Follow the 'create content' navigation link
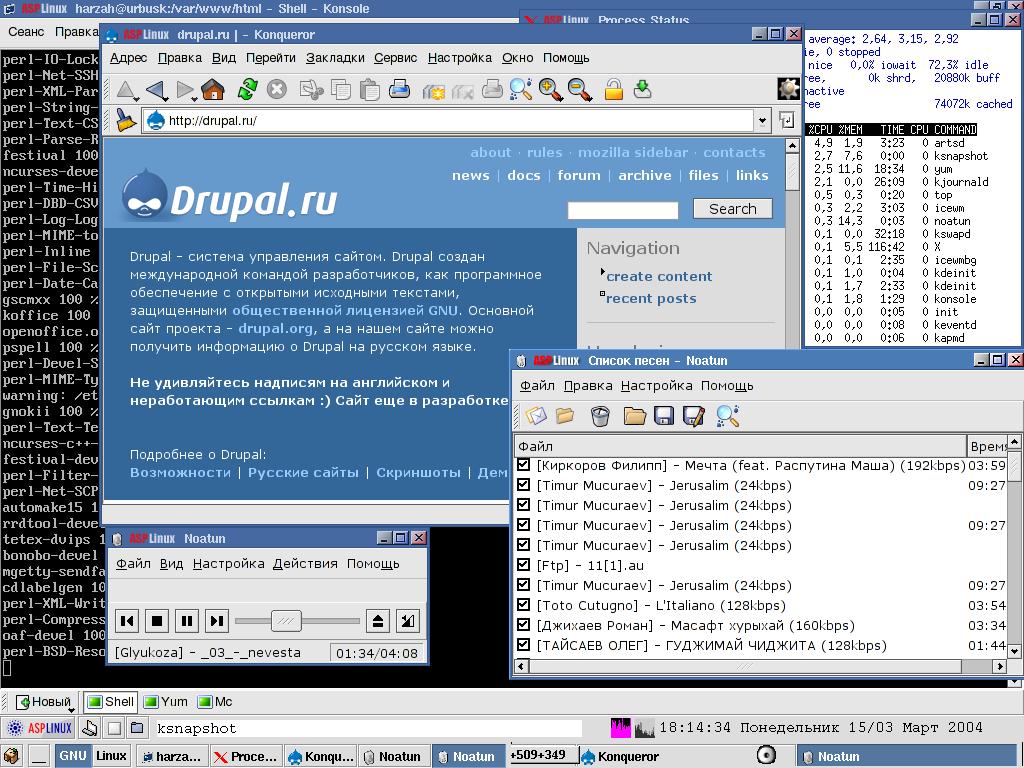This screenshot has height=768, width=1024. pos(659,276)
